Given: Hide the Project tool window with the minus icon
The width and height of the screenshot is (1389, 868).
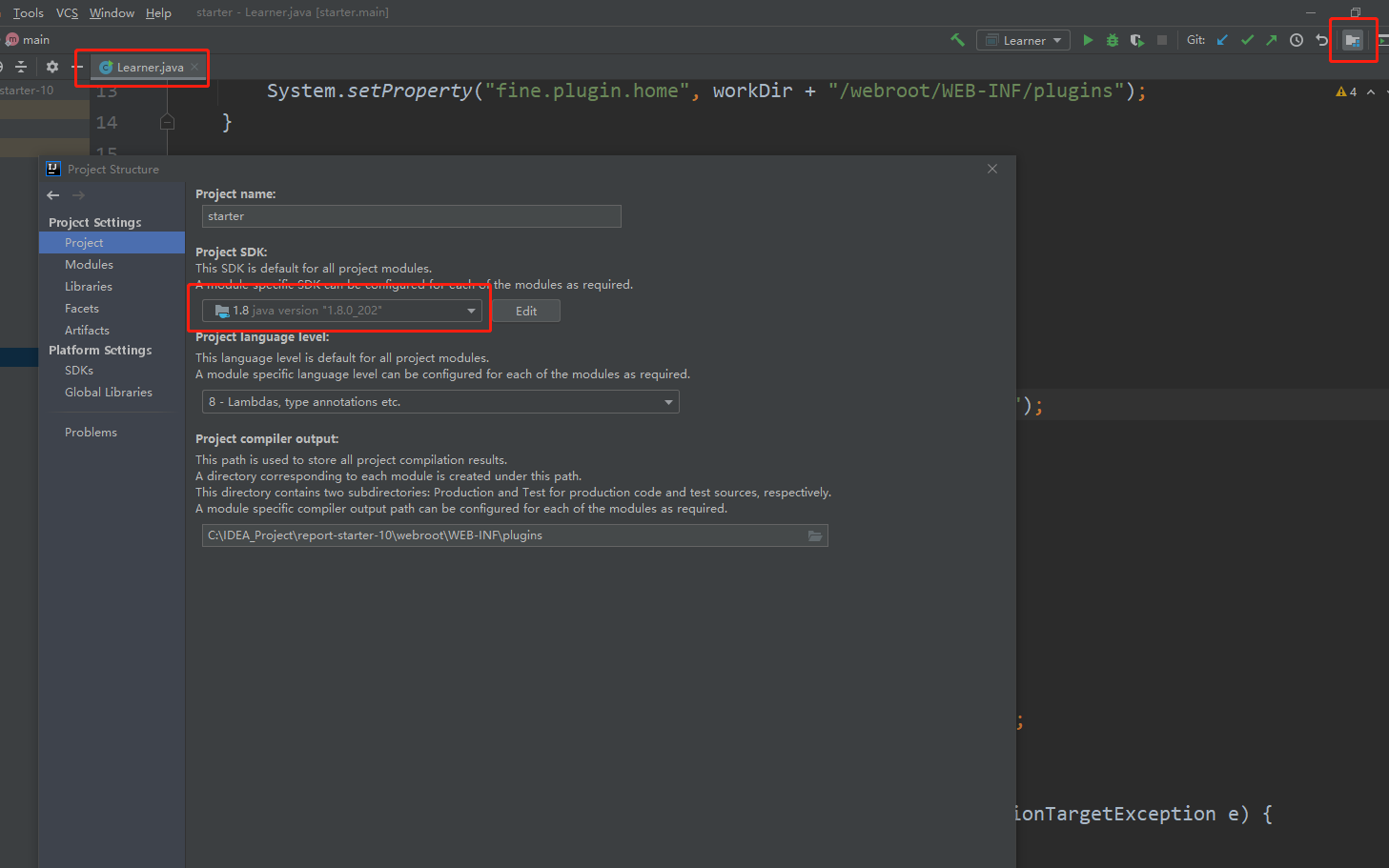Looking at the screenshot, I should 77,67.
